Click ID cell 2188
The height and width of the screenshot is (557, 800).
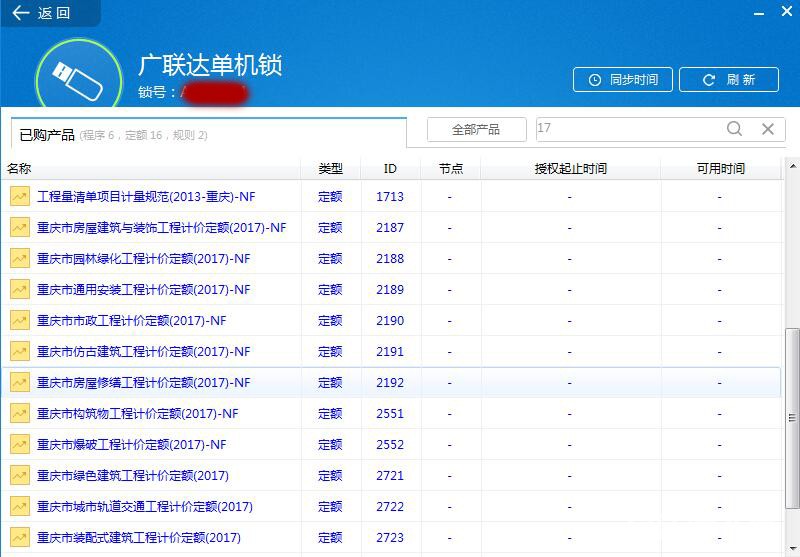click(390, 259)
